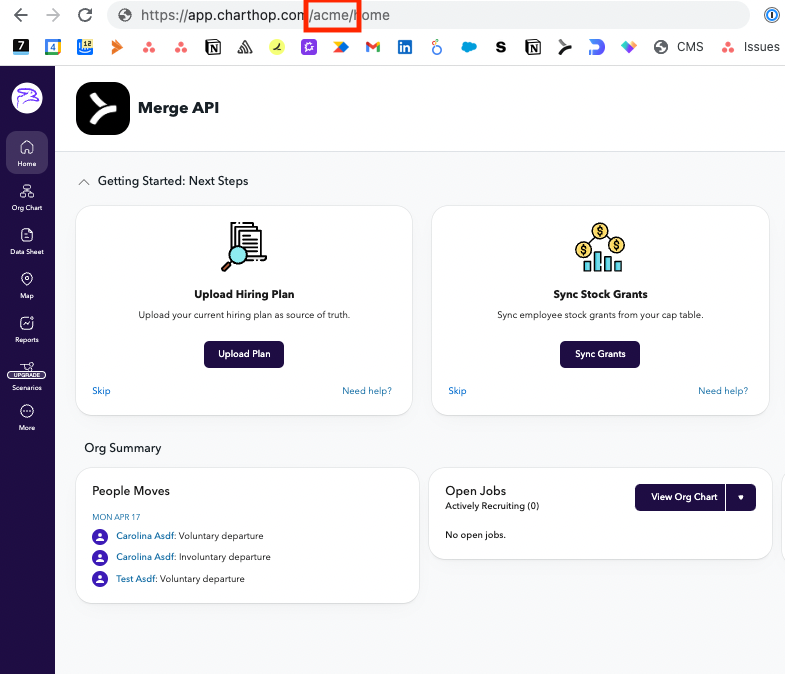The image size is (785, 674).
Task: Open the LinkedIn bookmark icon
Action: coord(405,47)
